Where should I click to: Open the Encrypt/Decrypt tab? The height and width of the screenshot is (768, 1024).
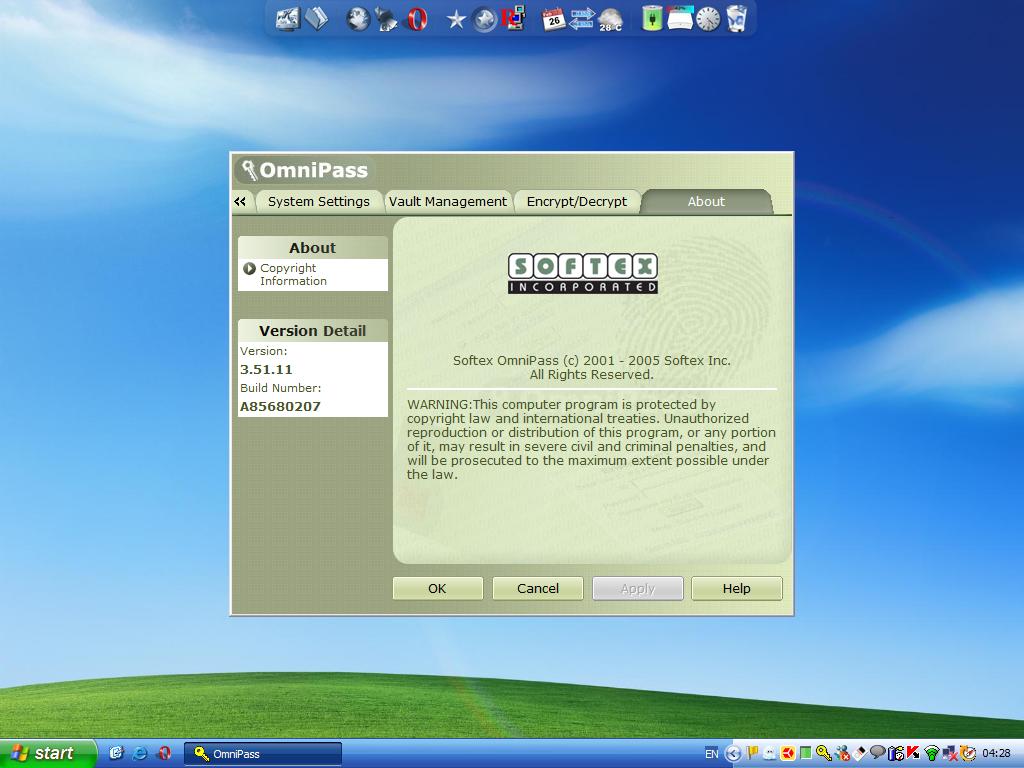pos(577,202)
